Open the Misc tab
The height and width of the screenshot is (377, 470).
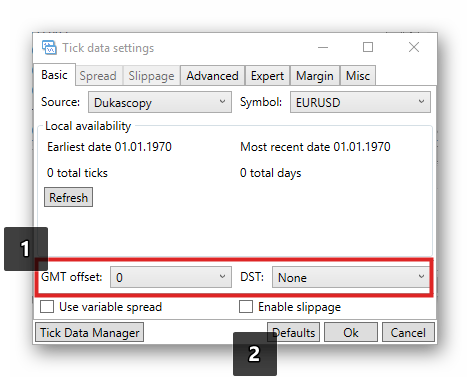(358, 76)
